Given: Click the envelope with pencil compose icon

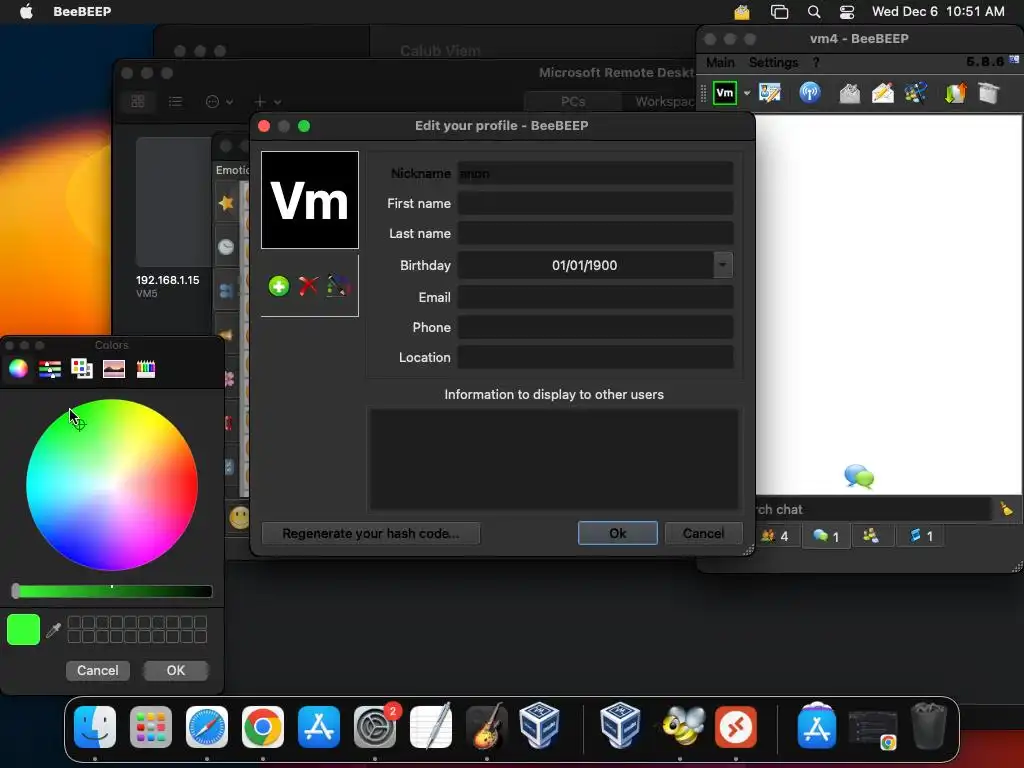Looking at the screenshot, I should (882, 93).
